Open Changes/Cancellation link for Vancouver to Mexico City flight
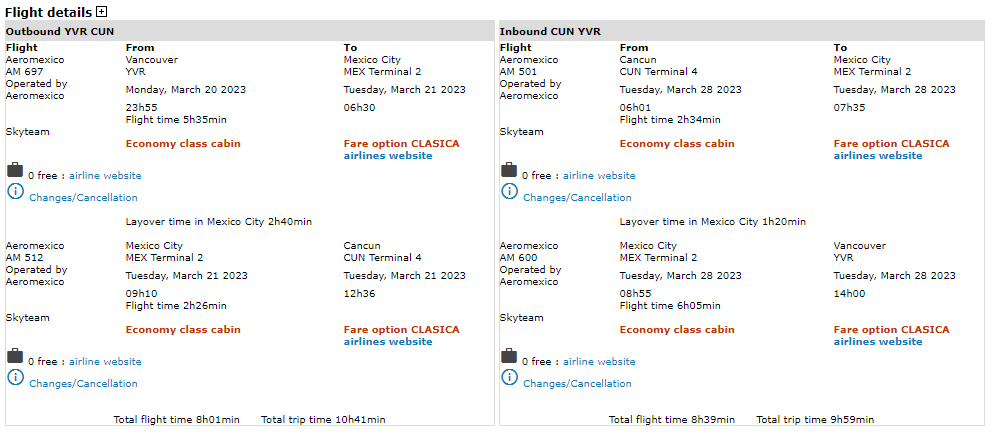The image size is (992, 434). (83, 198)
